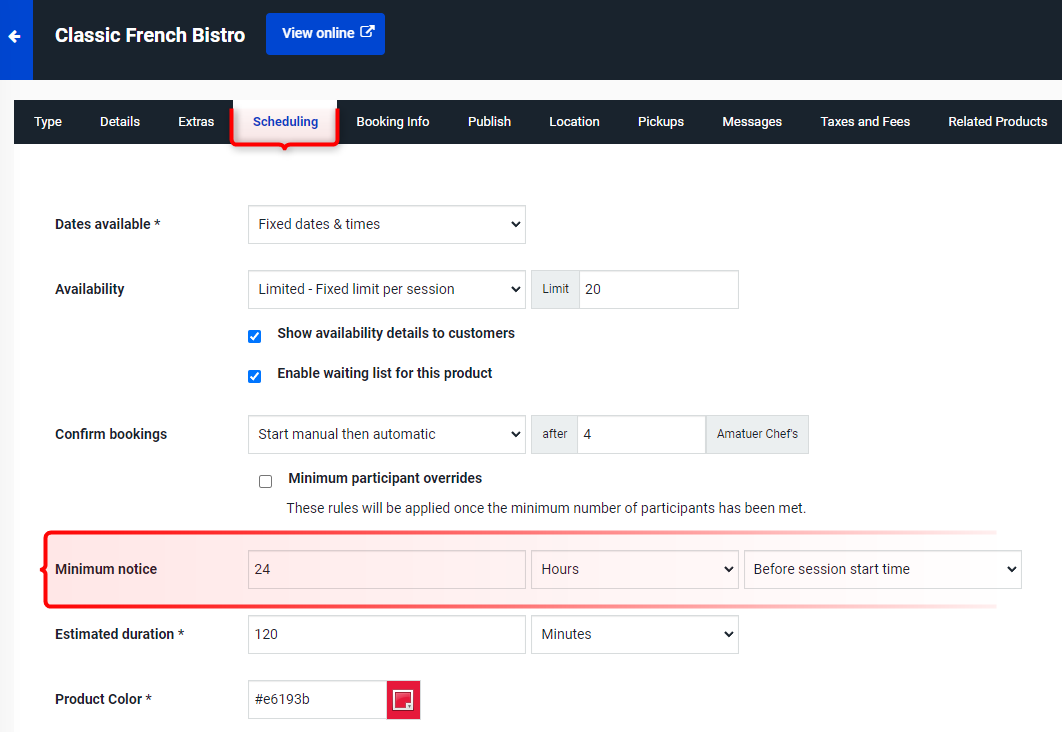The image size is (1062, 732).
Task: Click the Product Color hex value field
Action: click(x=318, y=699)
